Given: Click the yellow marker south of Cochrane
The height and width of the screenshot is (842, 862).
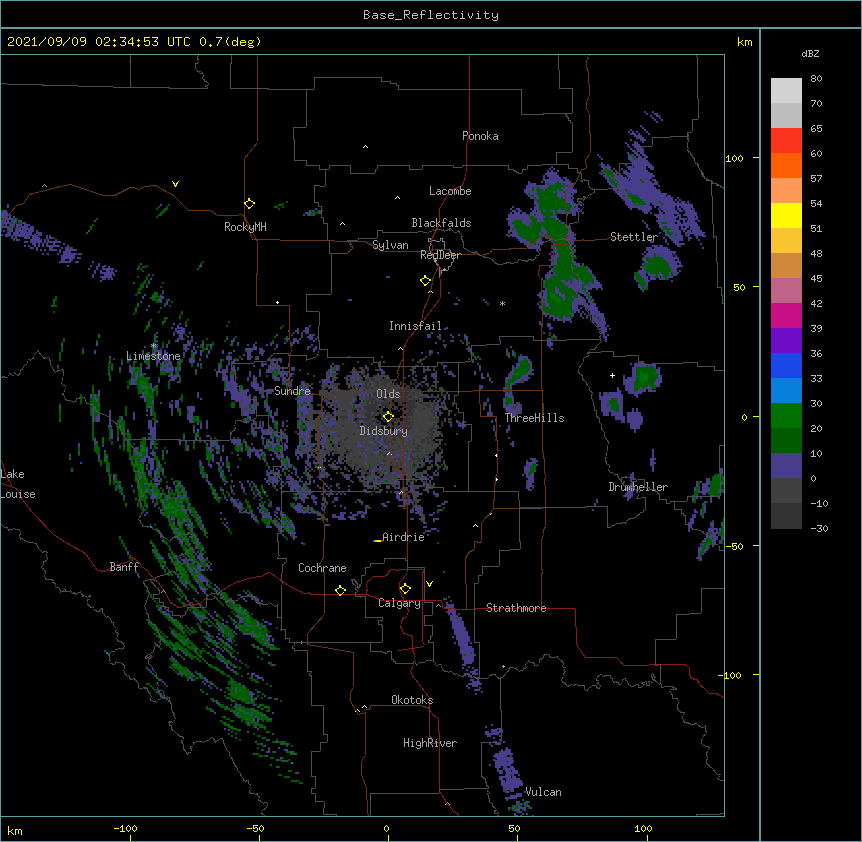Looking at the screenshot, I should pos(340,590).
